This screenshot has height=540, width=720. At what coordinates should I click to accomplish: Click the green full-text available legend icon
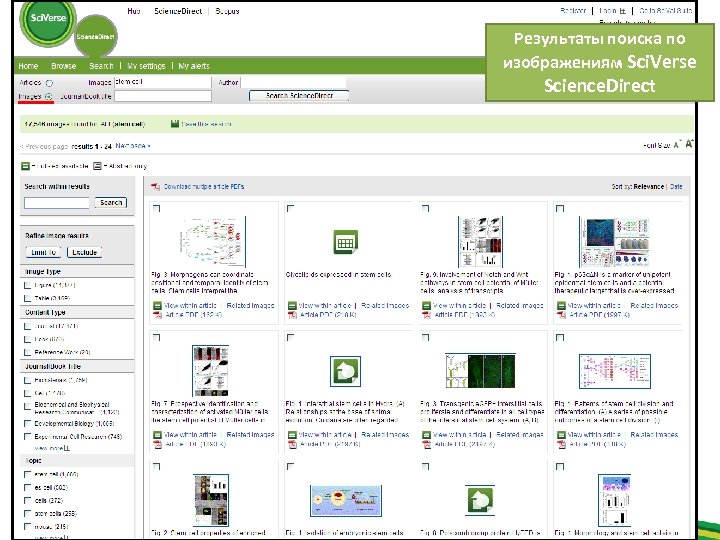click(x=25, y=166)
